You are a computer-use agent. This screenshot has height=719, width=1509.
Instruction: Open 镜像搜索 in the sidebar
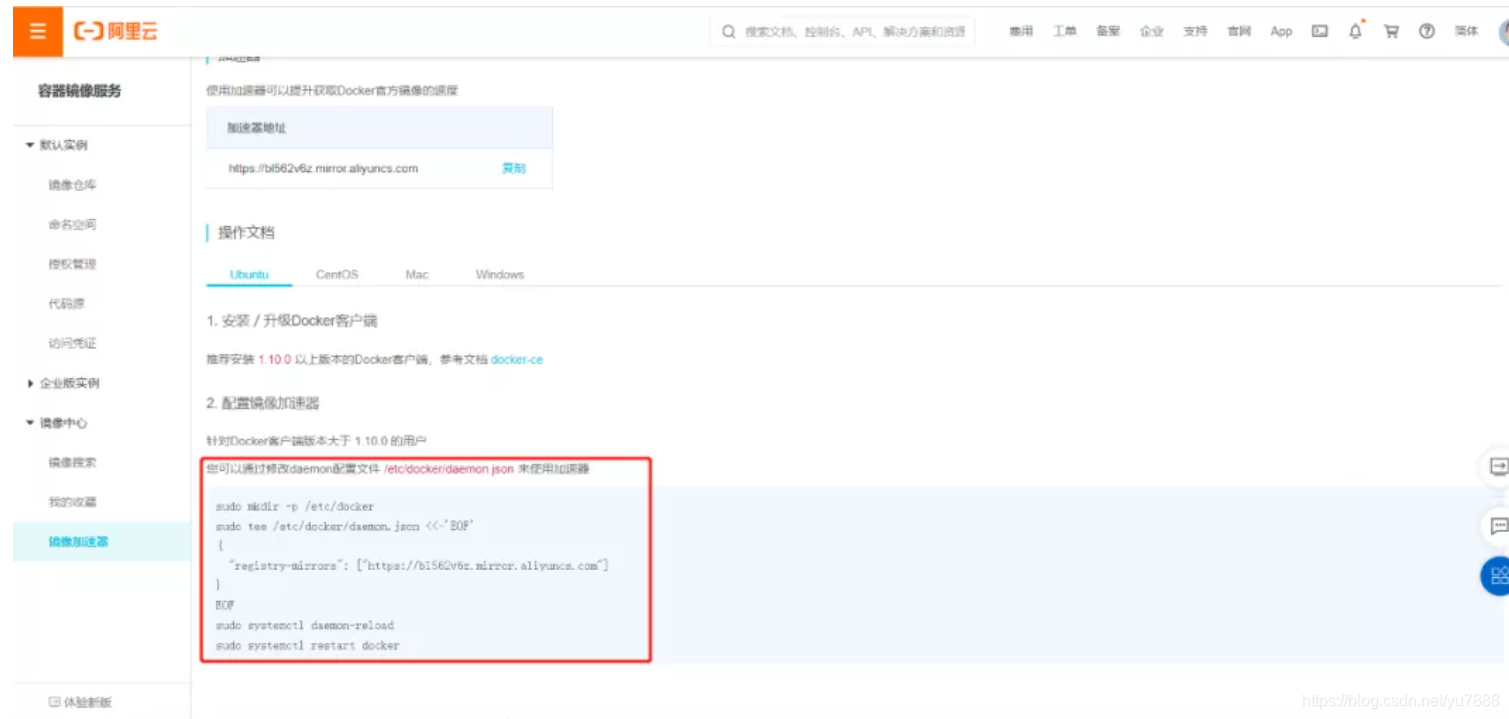click(72, 463)
